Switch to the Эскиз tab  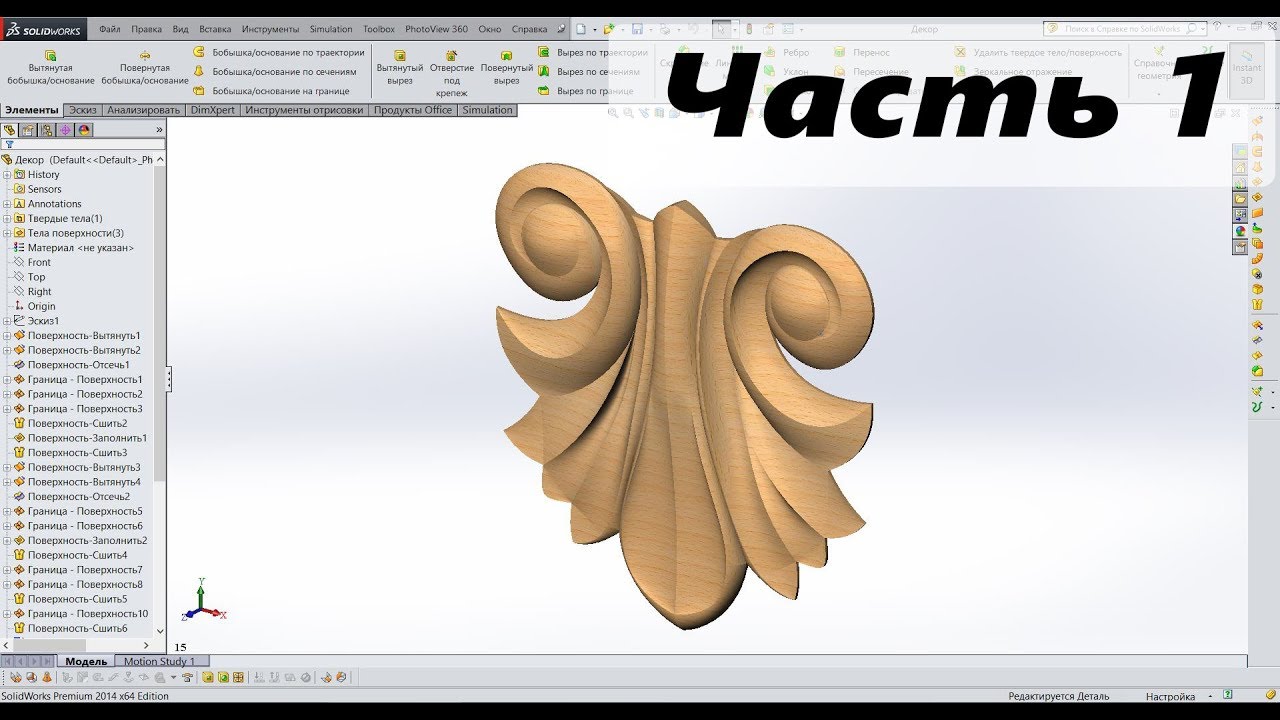[x=83, y=110]
